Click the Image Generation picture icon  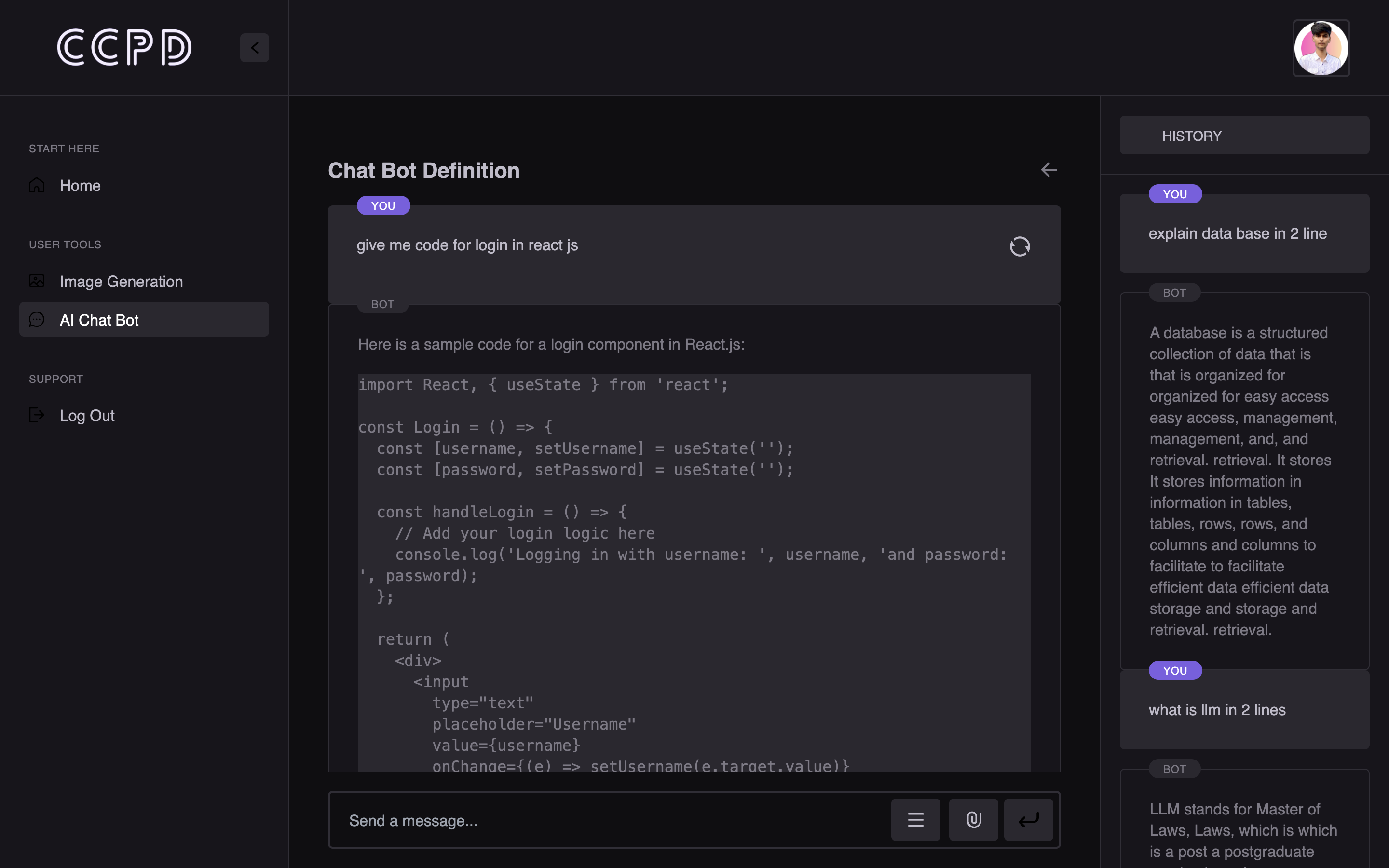(37, 281)
